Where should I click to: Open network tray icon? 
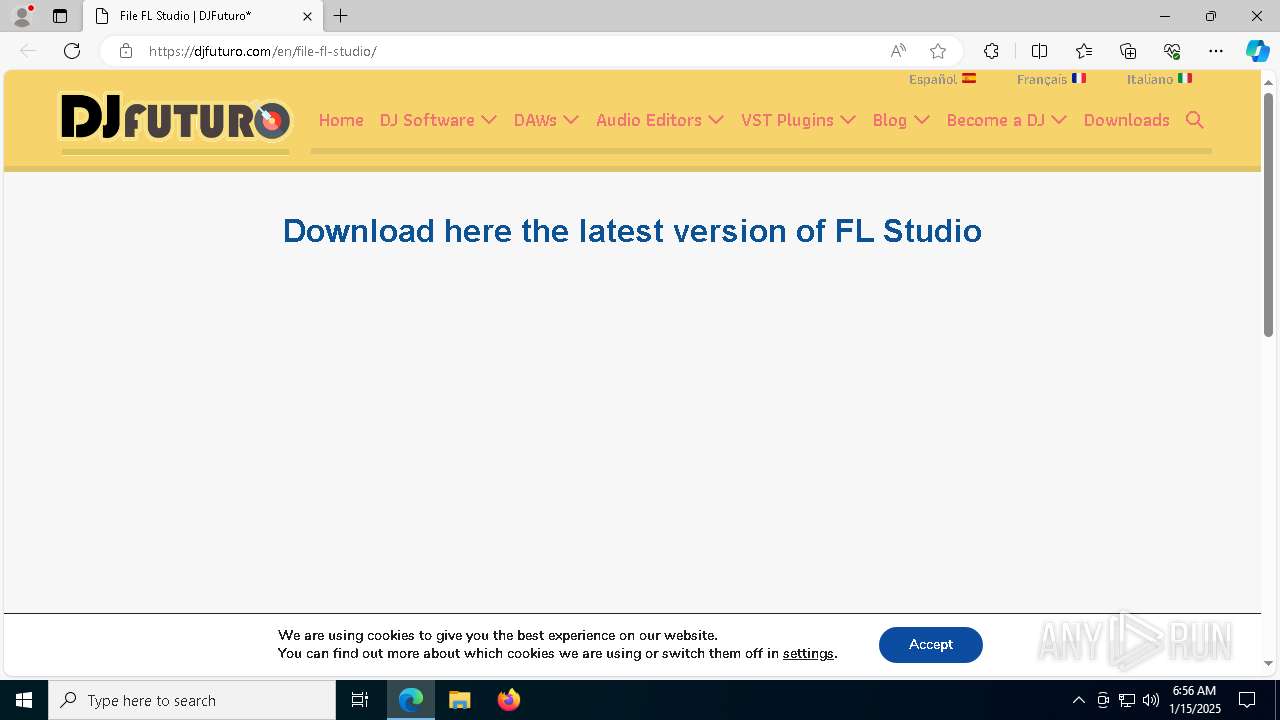1127,700
